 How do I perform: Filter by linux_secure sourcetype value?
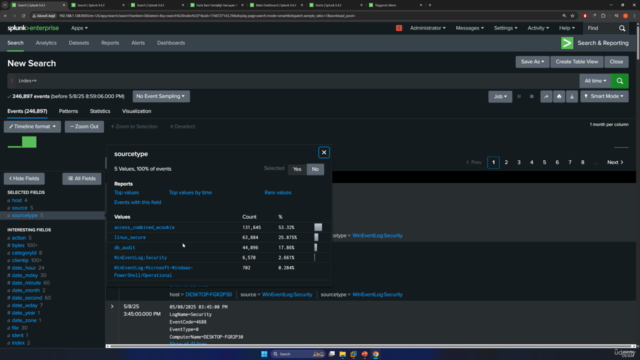pos(130,237)
